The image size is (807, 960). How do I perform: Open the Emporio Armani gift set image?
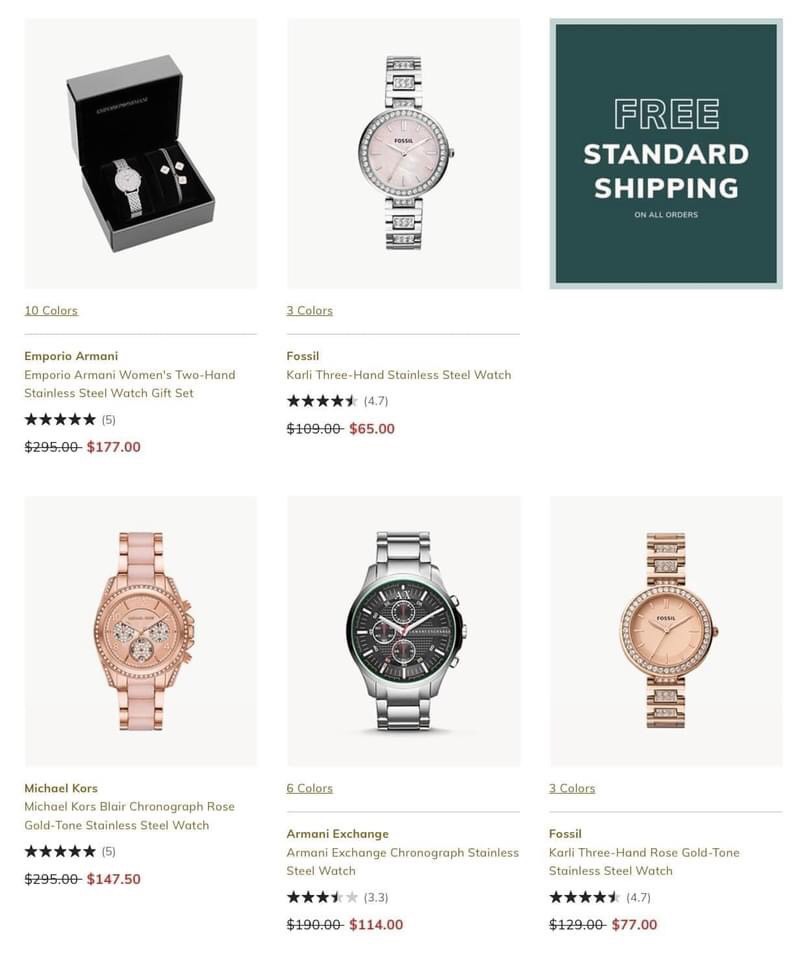click(x=140, y=153)
